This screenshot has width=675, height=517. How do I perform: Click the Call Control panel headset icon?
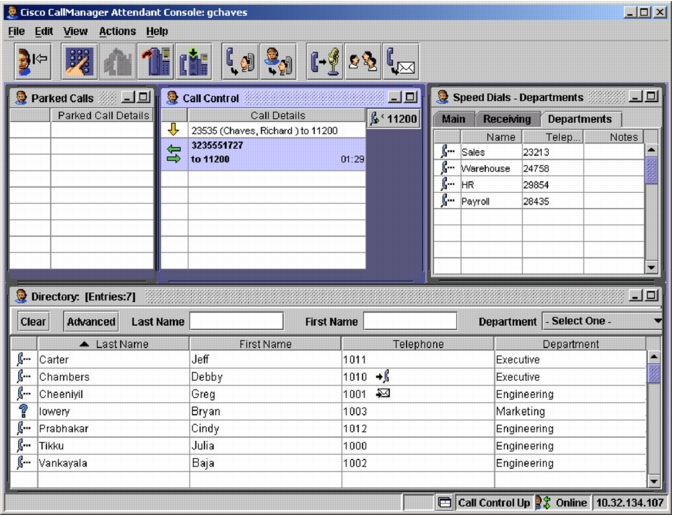[x=172, y=98]
